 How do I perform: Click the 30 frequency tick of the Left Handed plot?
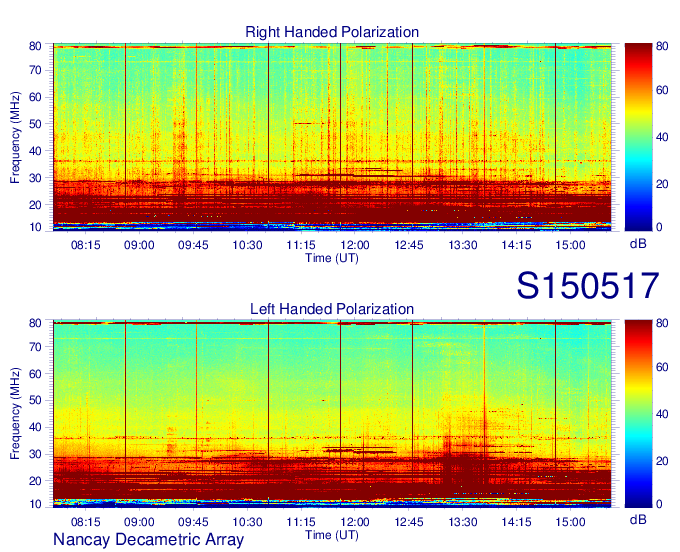[35, 454]
